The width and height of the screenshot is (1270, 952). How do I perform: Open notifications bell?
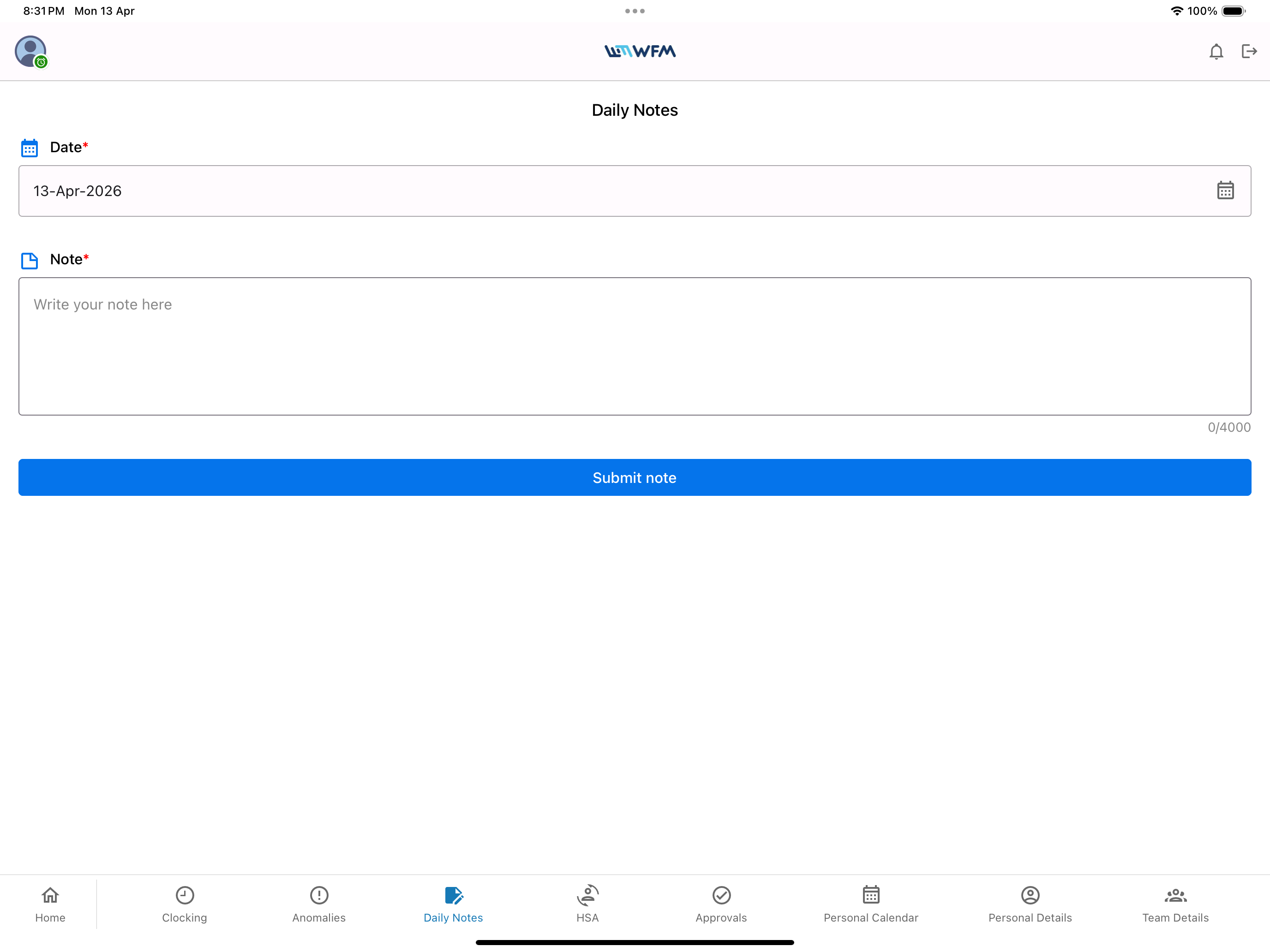(1216, 52)
